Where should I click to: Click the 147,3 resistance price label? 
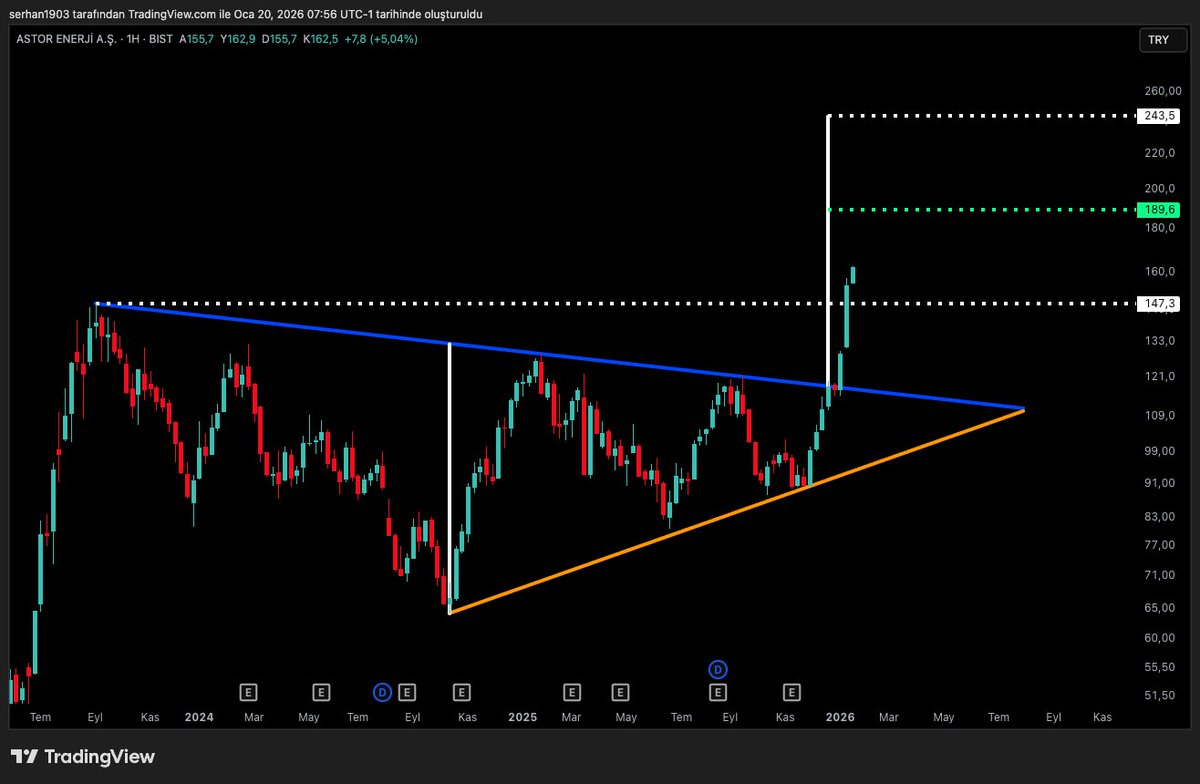click(1158, 303)
